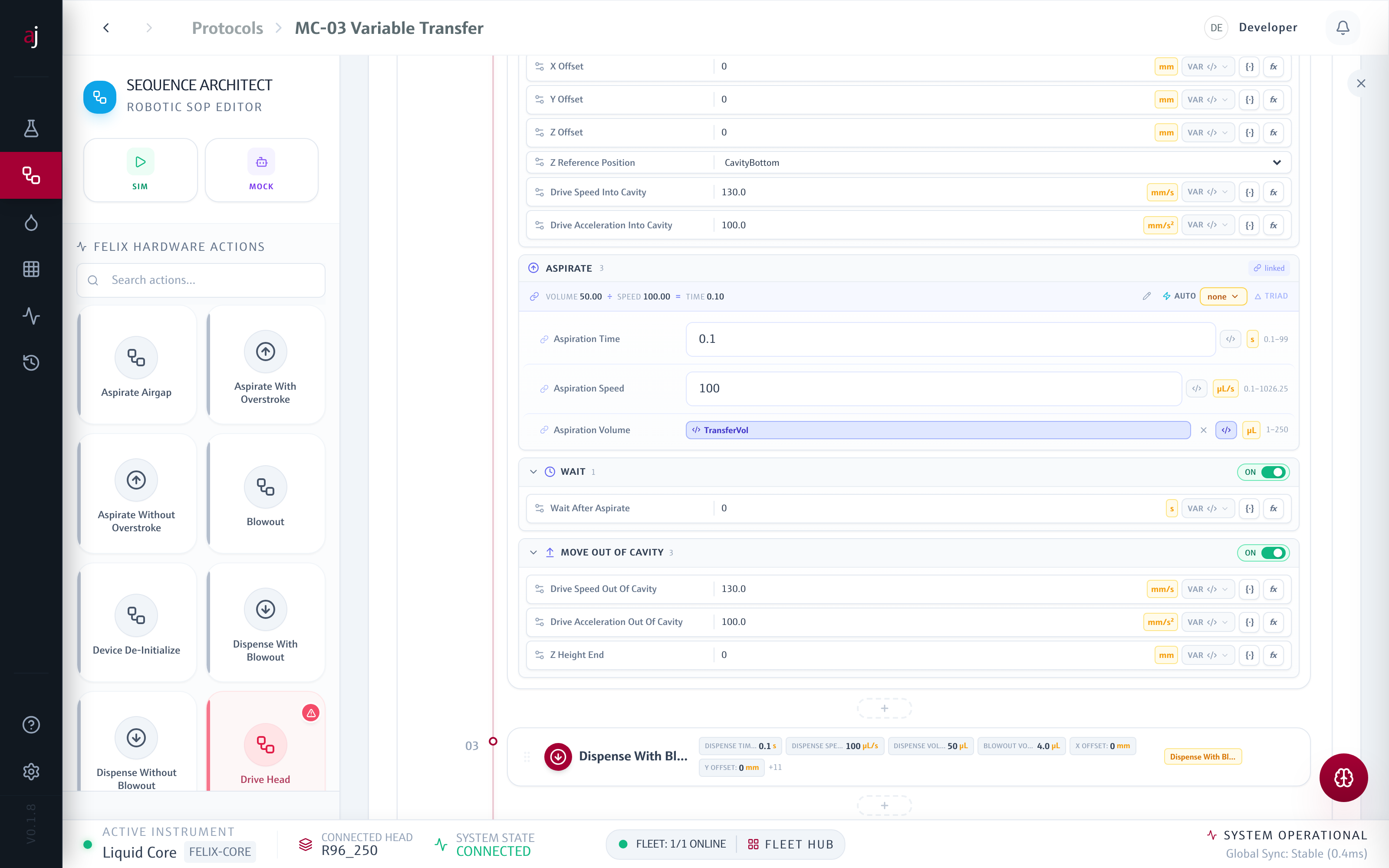Open VAR dropdown for X Offset
This screenshot has width=1389, height=868.
(x=1208, y=66)
